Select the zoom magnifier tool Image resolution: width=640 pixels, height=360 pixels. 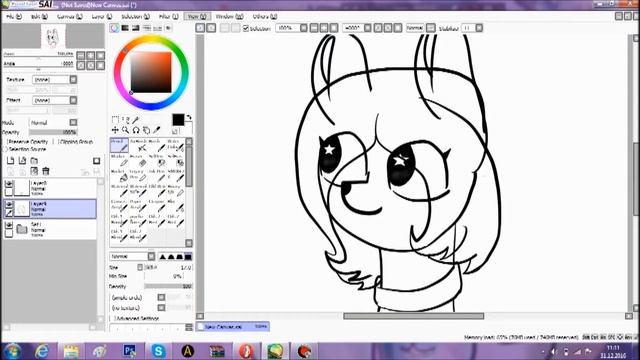tap(125, 130)
